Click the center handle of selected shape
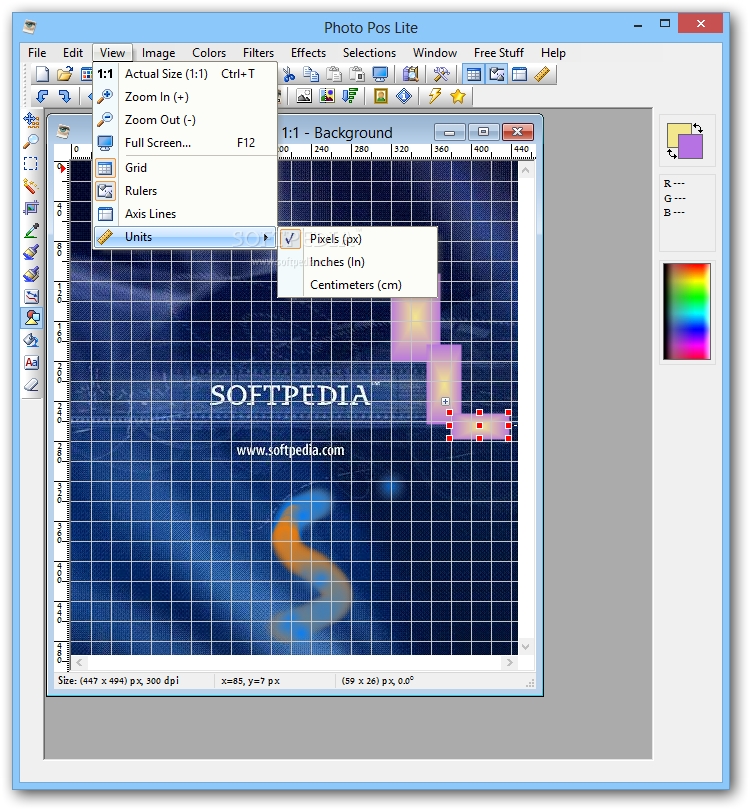750x810 pixels. tap(479, 425)
